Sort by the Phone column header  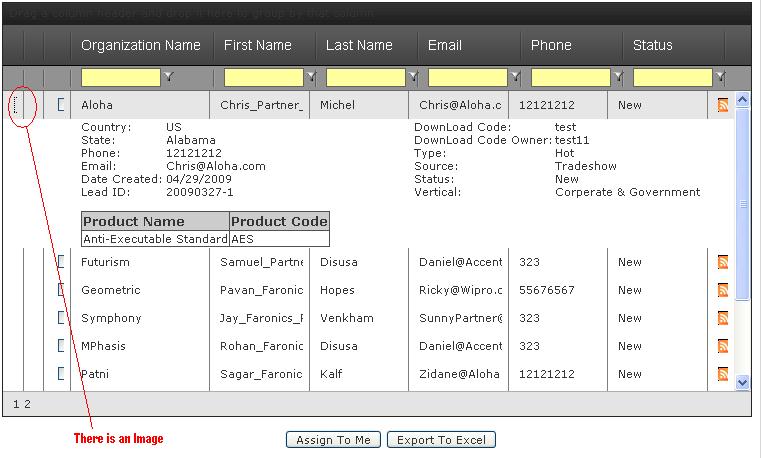coord(551,45)
